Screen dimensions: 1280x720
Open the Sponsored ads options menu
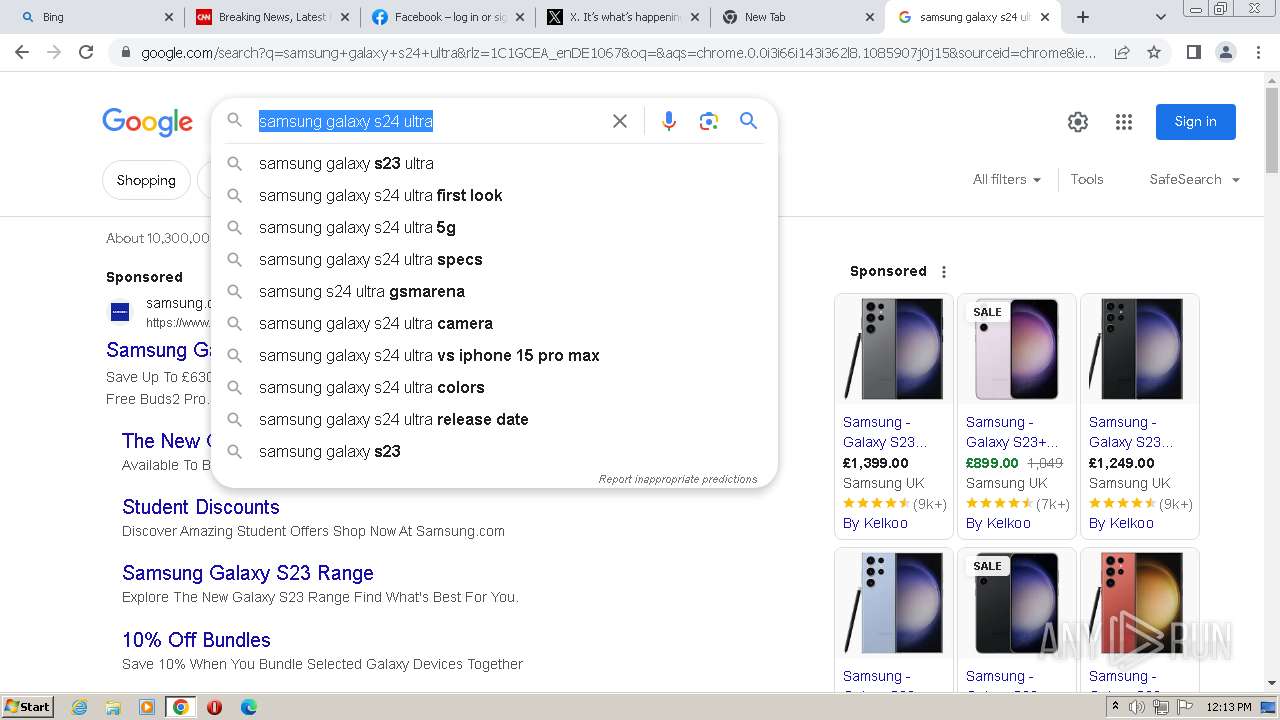pyautogui.click(x=943, y=271)
